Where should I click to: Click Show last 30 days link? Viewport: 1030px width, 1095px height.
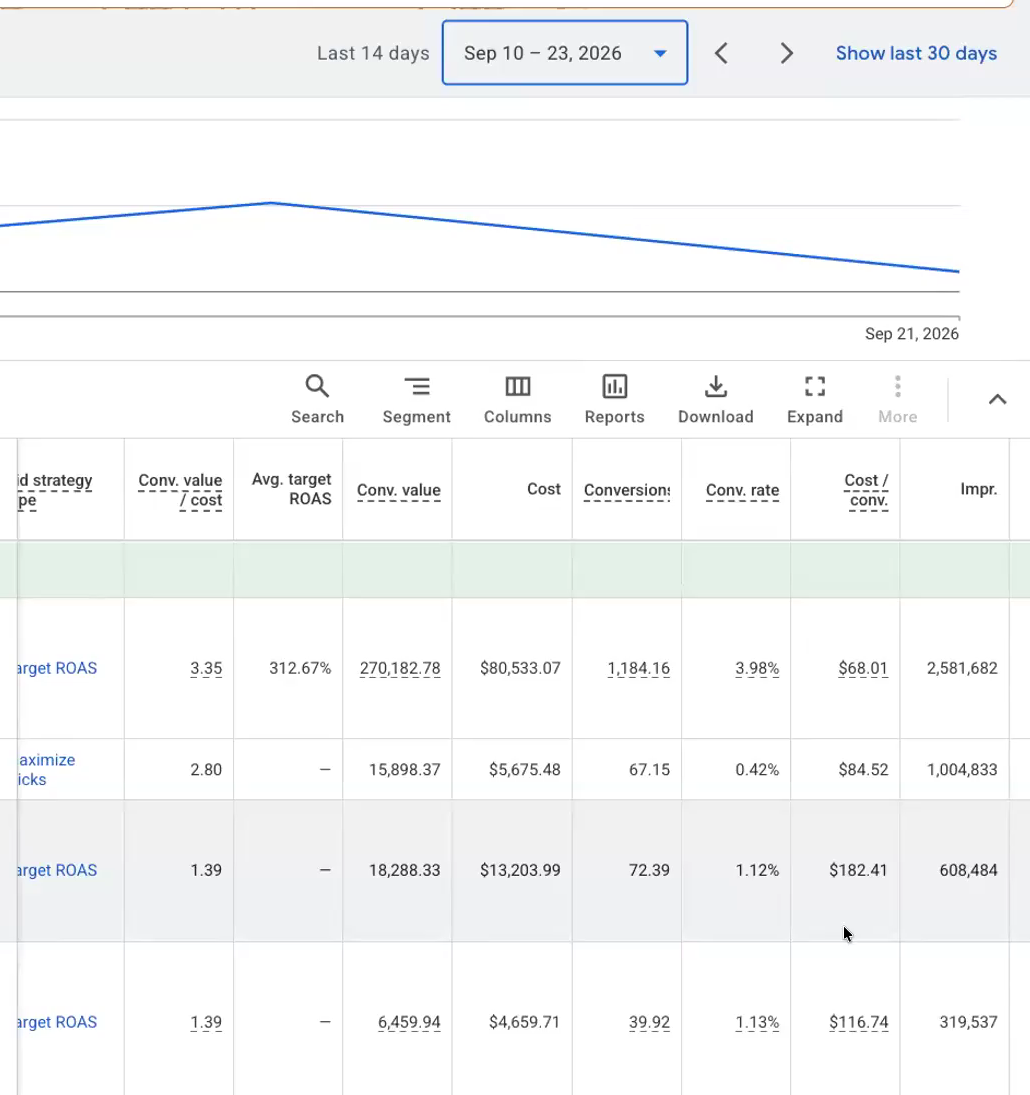916,53
